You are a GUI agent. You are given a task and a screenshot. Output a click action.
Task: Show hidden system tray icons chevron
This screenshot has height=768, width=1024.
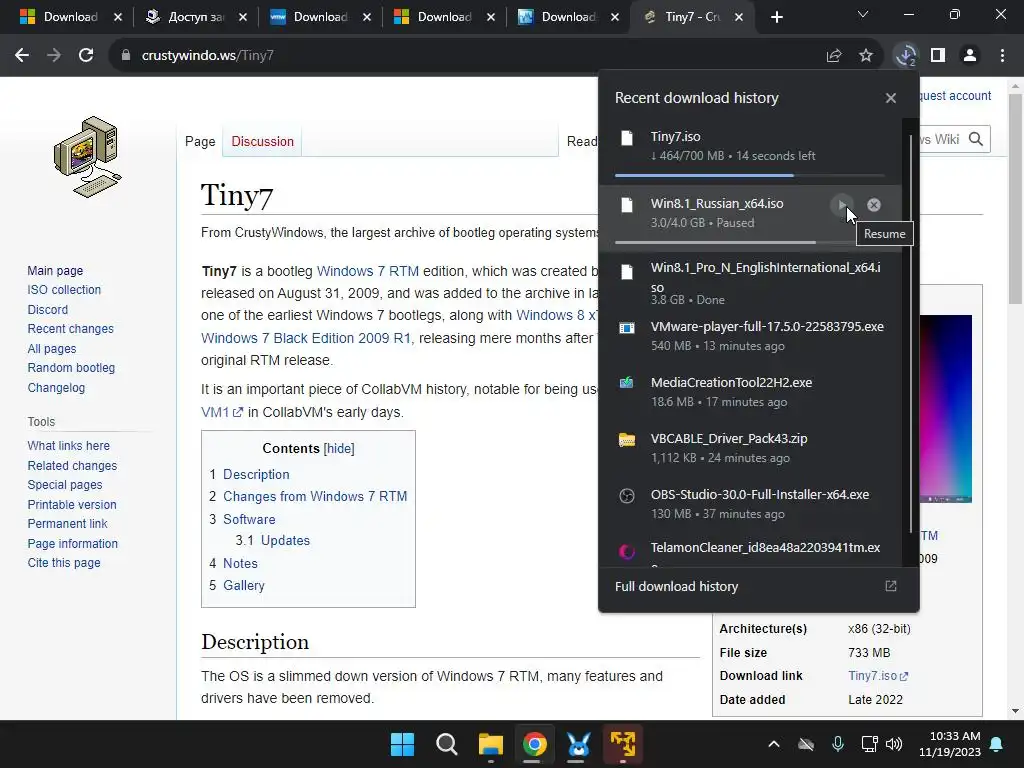tap(774, 744)
